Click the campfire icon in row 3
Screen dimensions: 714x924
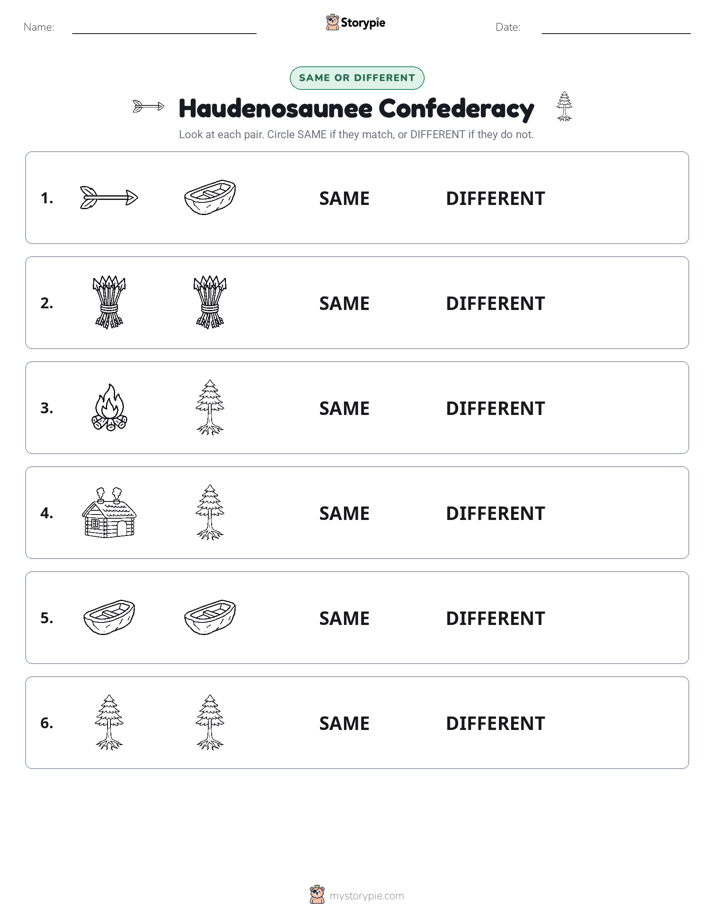109,407
